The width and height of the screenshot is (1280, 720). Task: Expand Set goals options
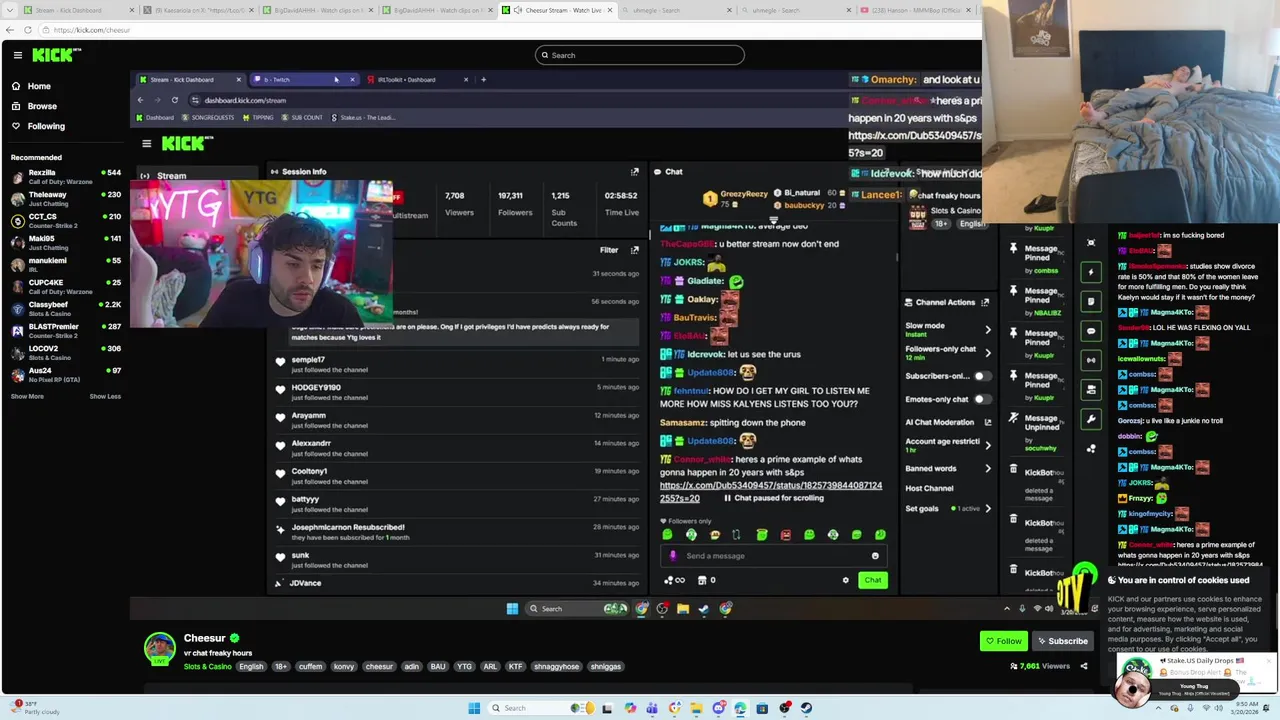click(988, 508)
